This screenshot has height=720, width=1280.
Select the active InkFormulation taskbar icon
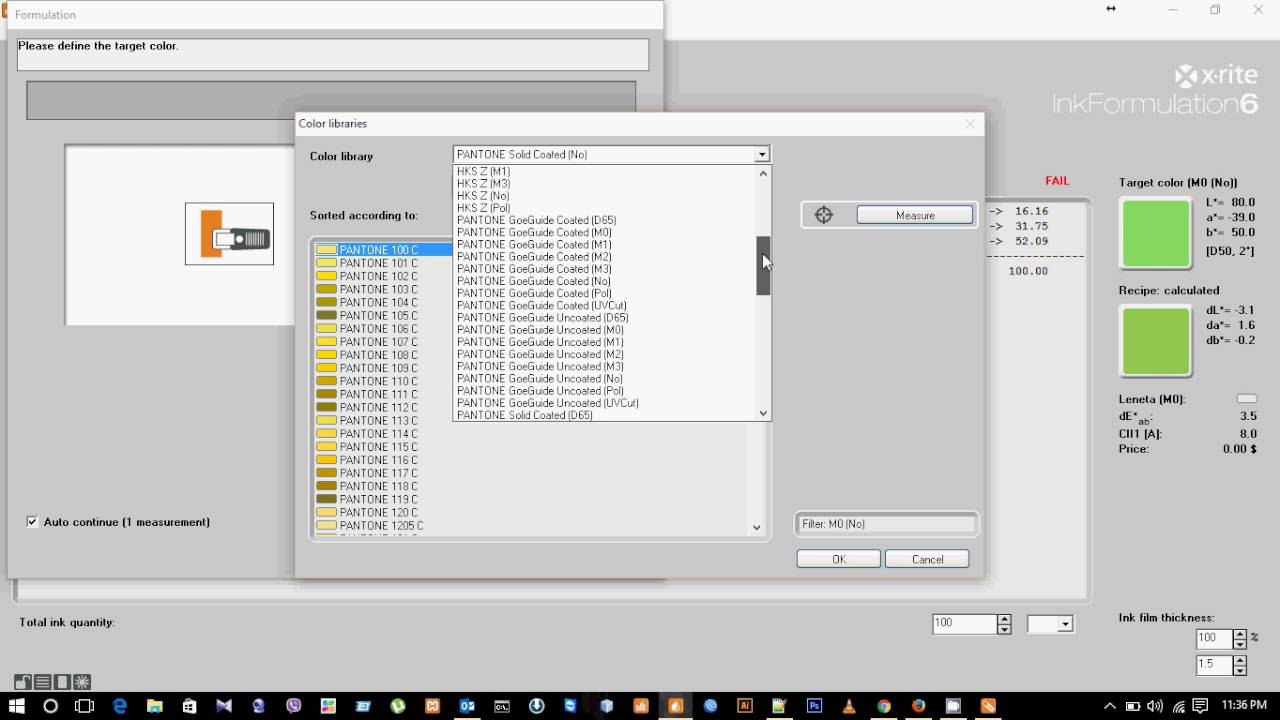675,706
